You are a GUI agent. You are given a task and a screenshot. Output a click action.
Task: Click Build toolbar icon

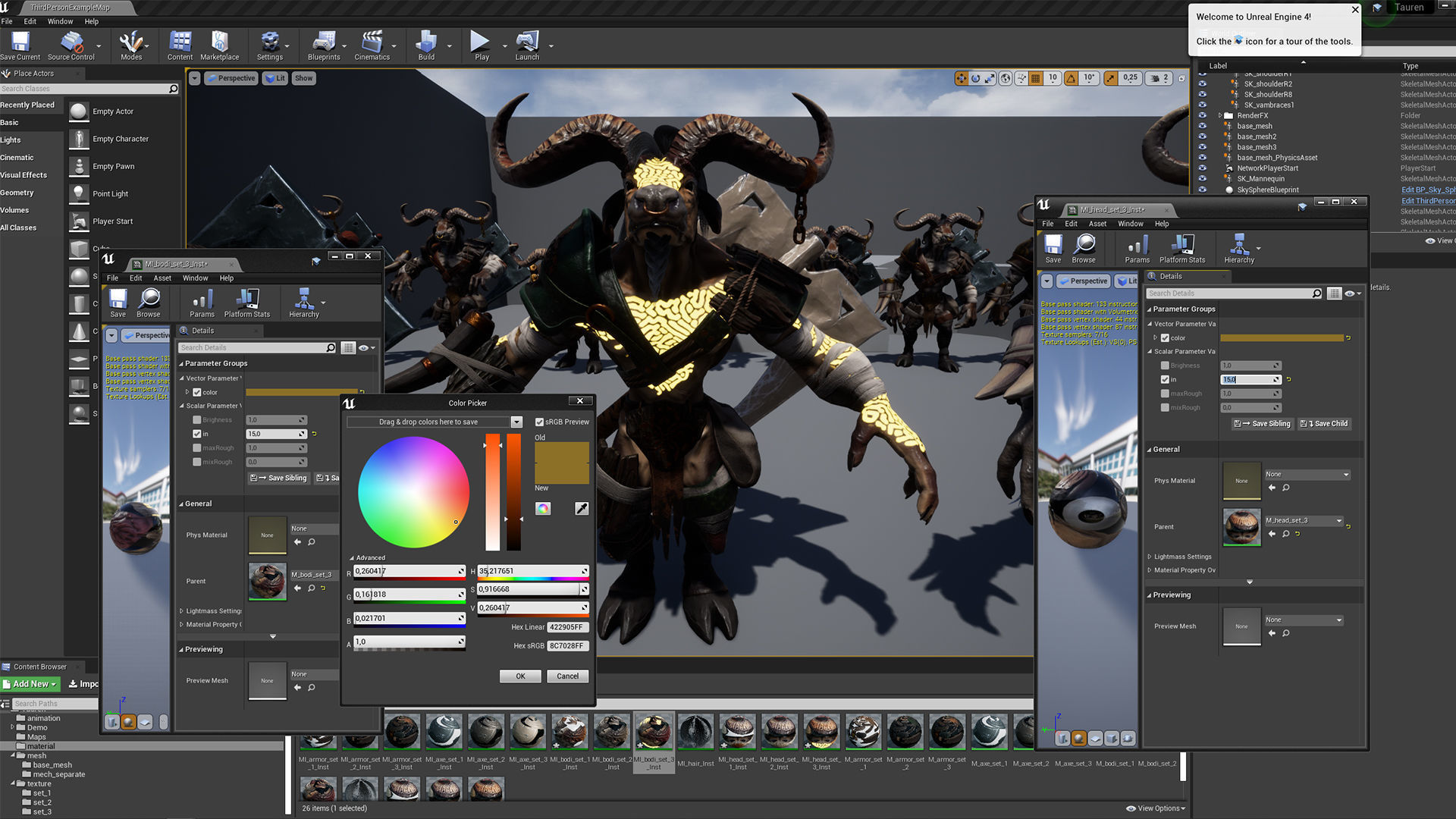coord(427,45)
